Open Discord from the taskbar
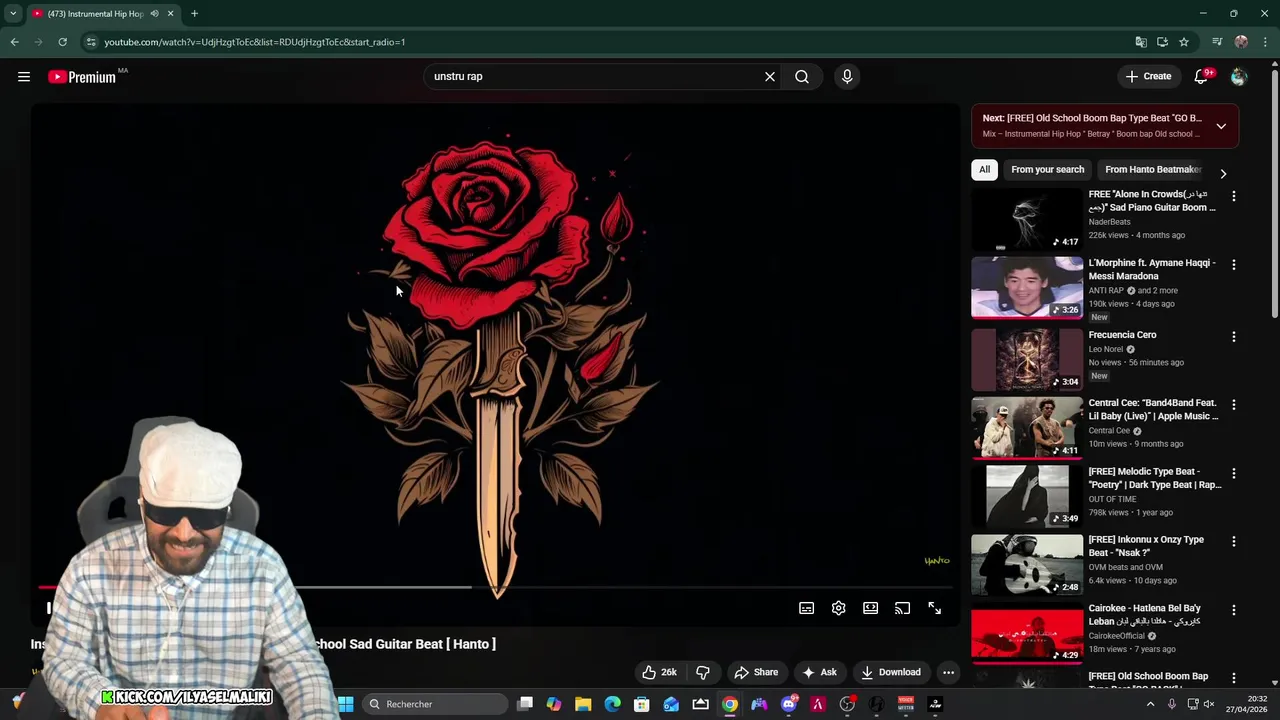This screenshot has height=720, width=1280. point(789,704)
